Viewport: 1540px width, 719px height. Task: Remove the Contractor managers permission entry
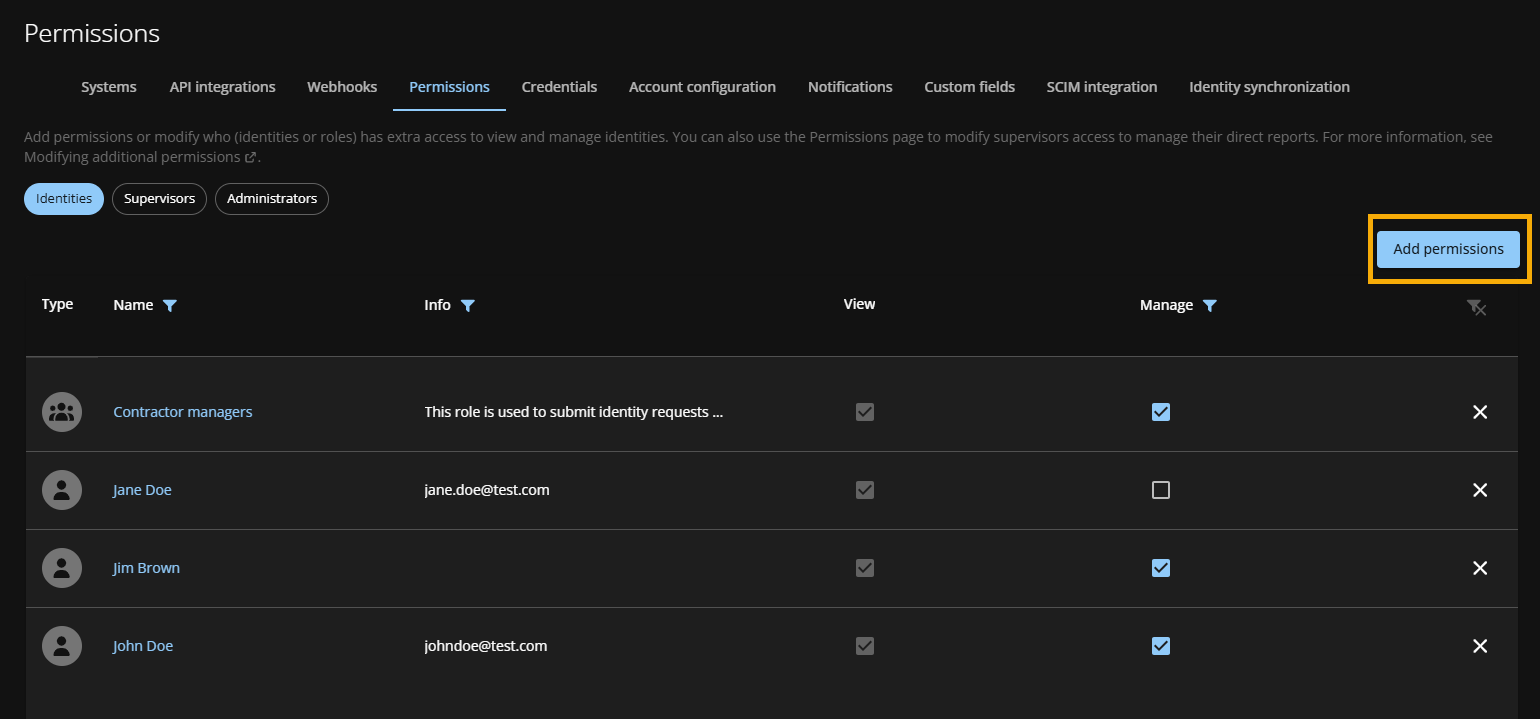[1480, 411]
